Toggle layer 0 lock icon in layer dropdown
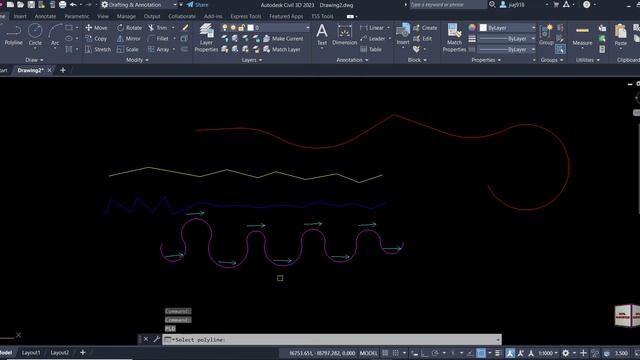640x360 pixels. 241,28
